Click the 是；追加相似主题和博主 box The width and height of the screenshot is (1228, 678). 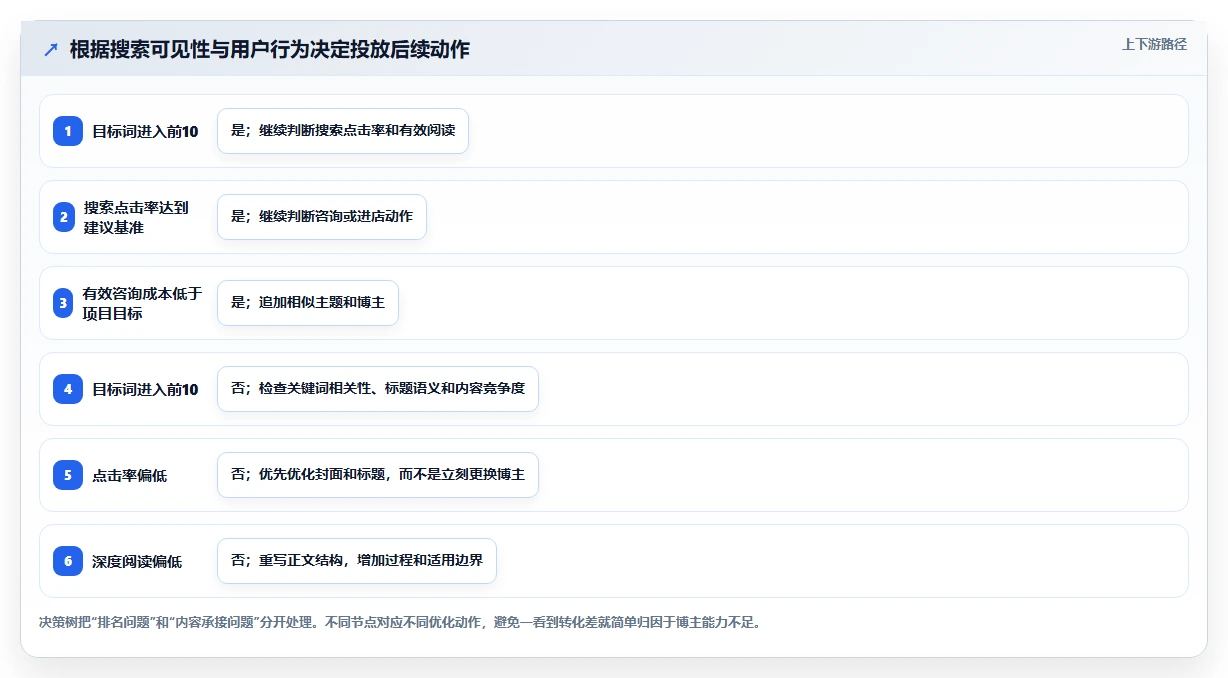pos(308,303)
